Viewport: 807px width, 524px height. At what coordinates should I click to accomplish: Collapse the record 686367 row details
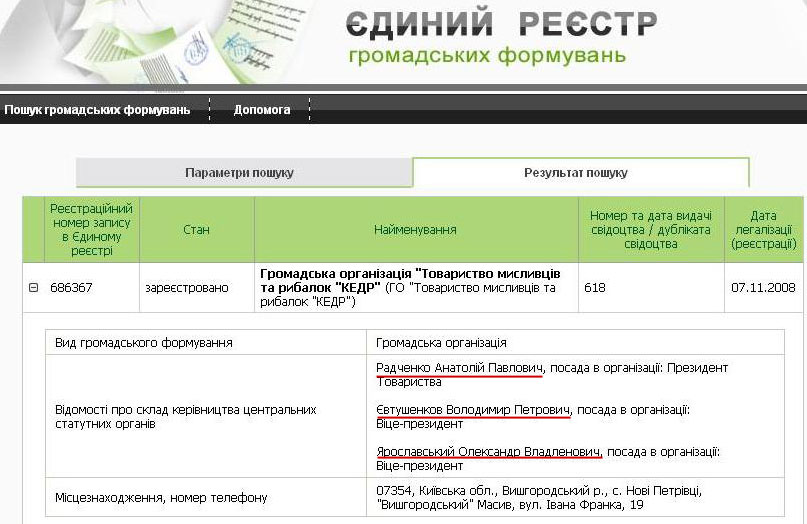[x=33, y=288]
